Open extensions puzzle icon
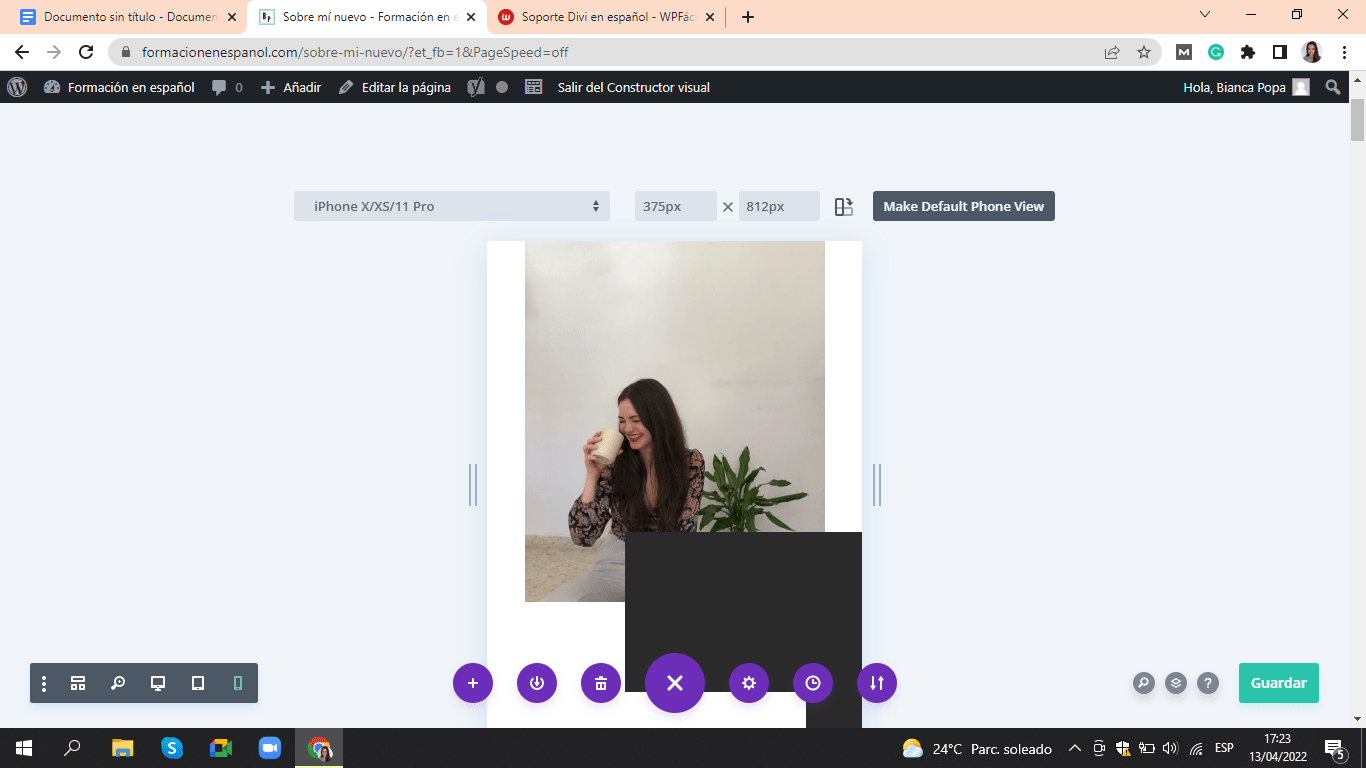 coord(1248,52)
